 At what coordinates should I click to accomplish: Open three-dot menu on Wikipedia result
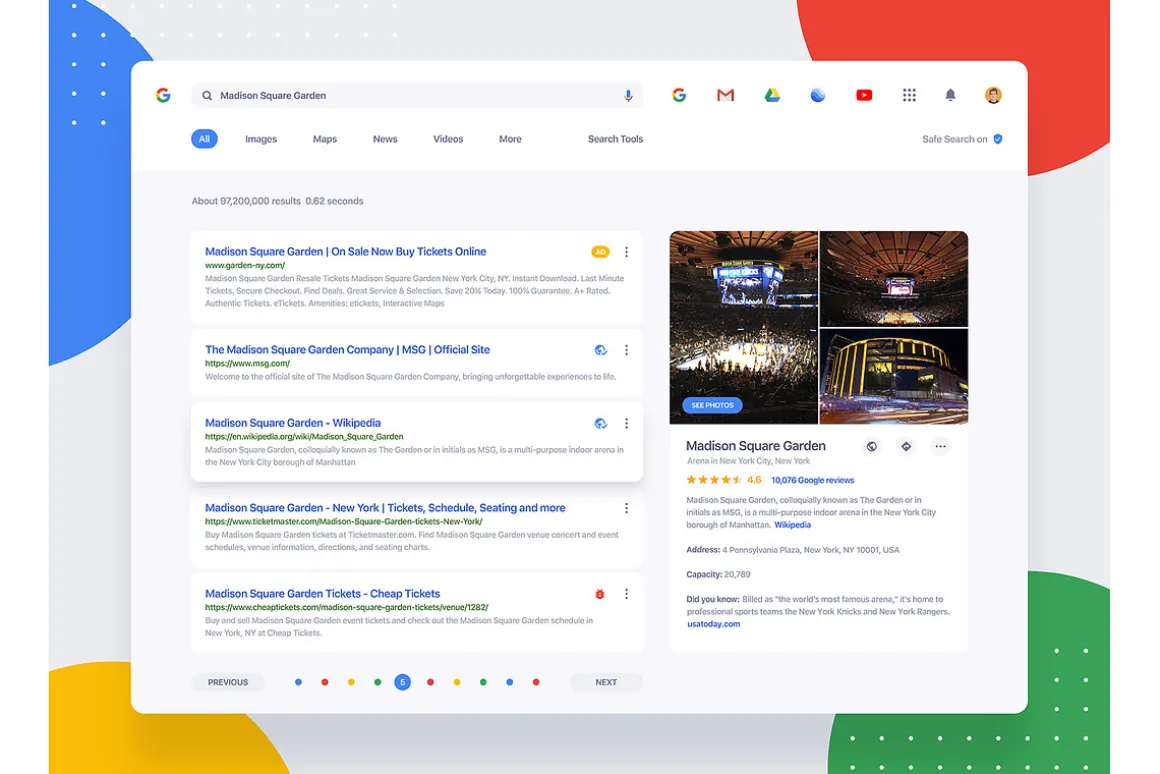pos(627,423)
